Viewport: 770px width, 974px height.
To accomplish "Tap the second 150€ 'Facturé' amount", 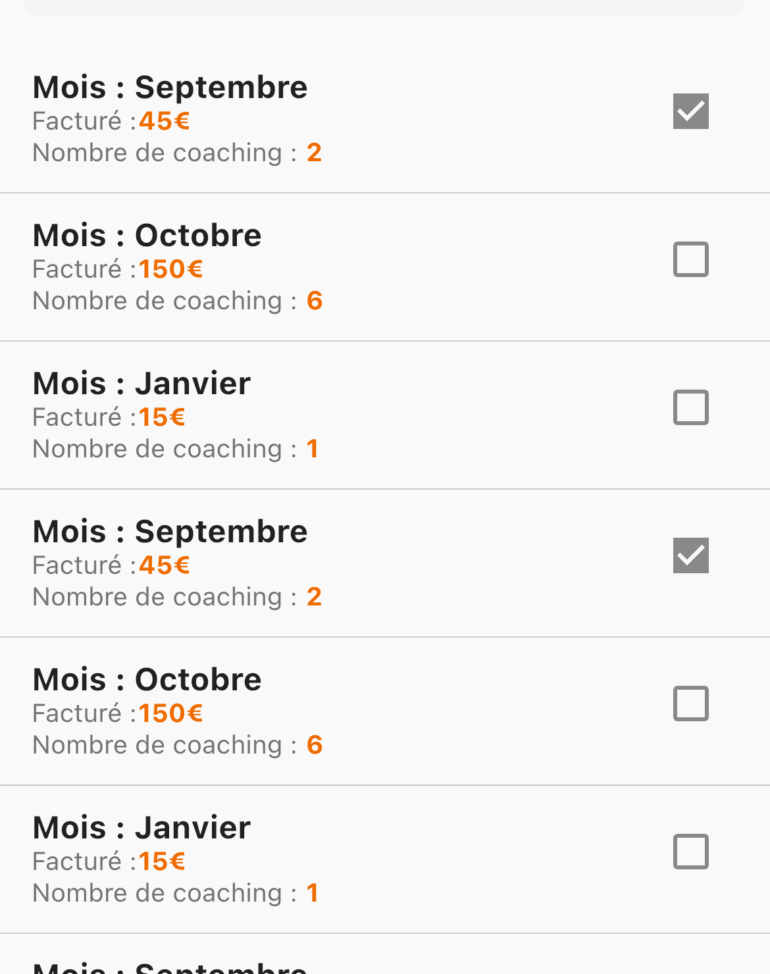I will pyautogui.click(x=171, y=713).
